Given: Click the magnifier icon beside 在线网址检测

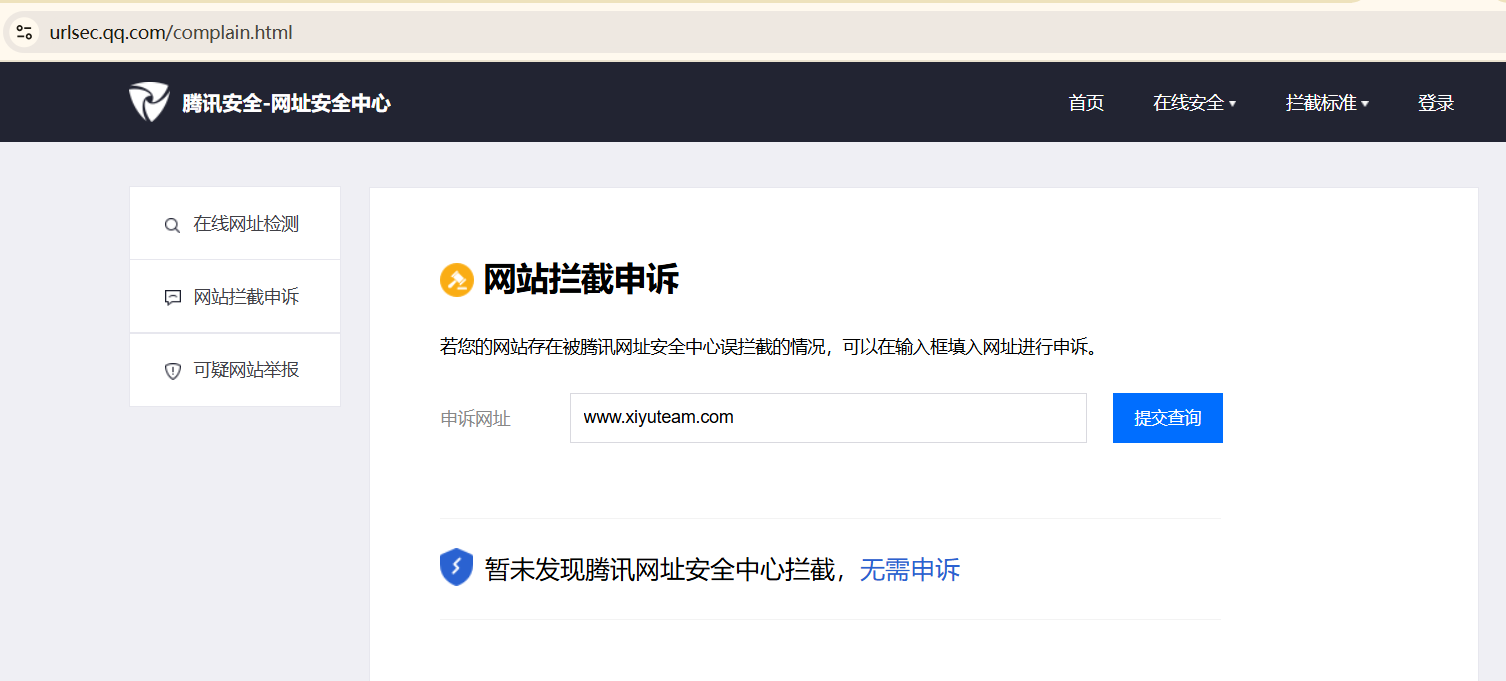Looking at the screenshot, I should tap(172, 225).
